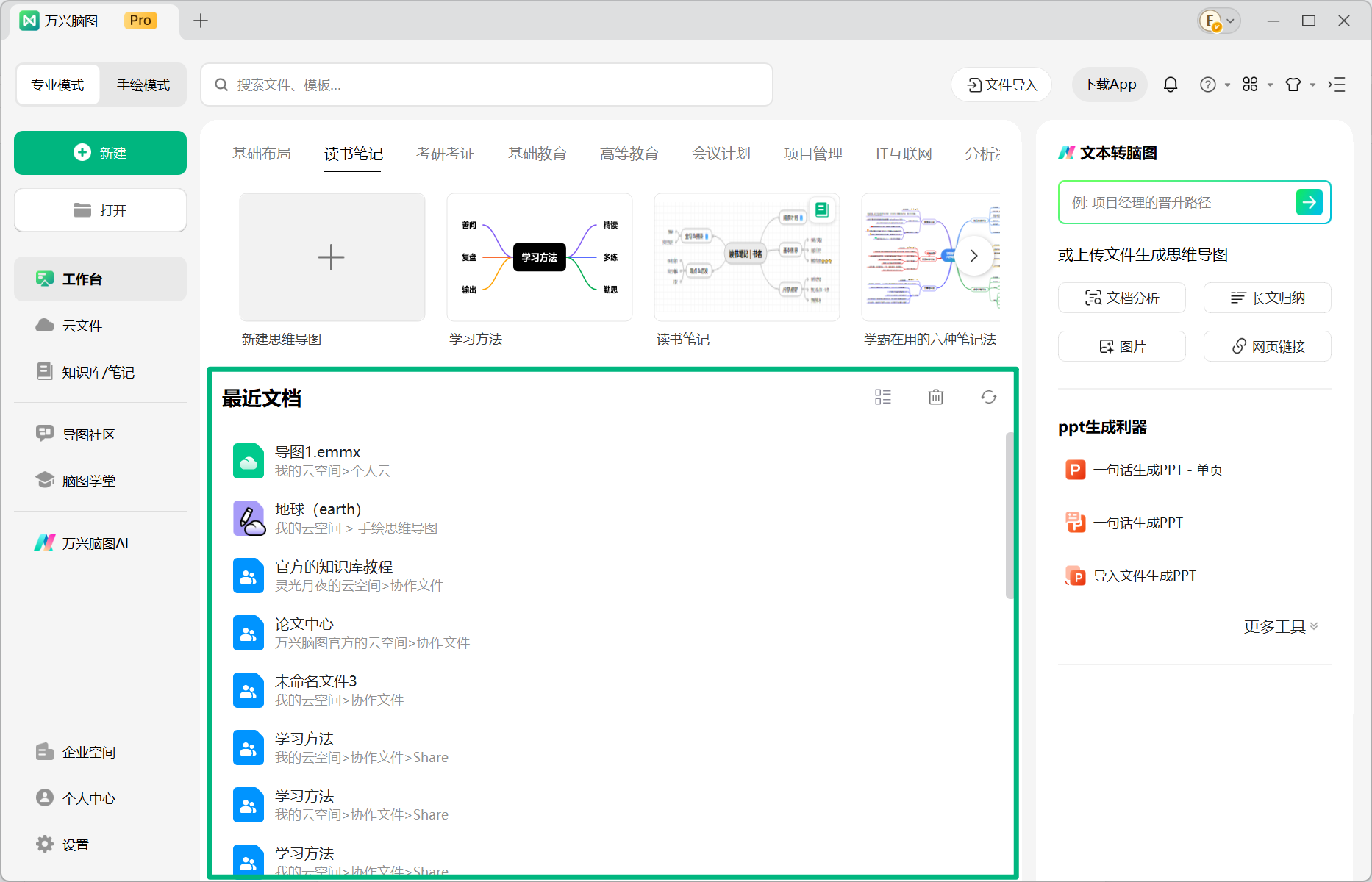Click the 新建思维导图 blank thumbnail
Viewport: 1372px width, 882px height.
click(x=332, y=257)
